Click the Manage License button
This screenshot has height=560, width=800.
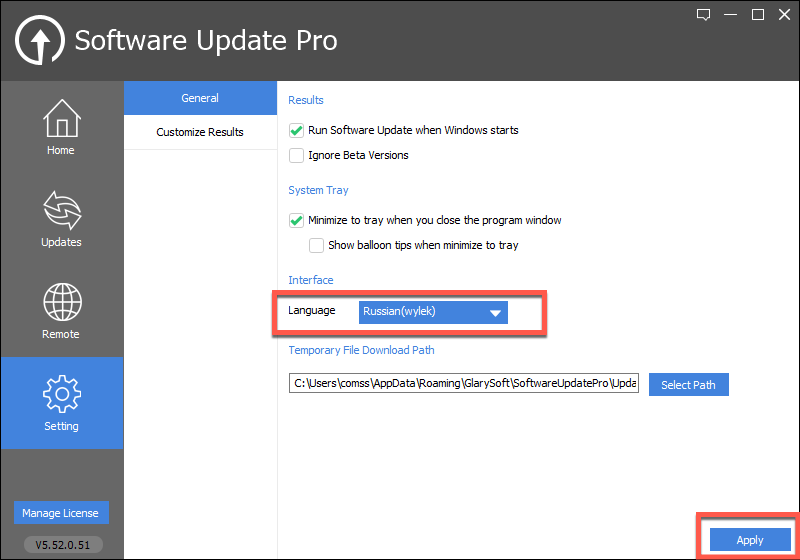(61, 513)
